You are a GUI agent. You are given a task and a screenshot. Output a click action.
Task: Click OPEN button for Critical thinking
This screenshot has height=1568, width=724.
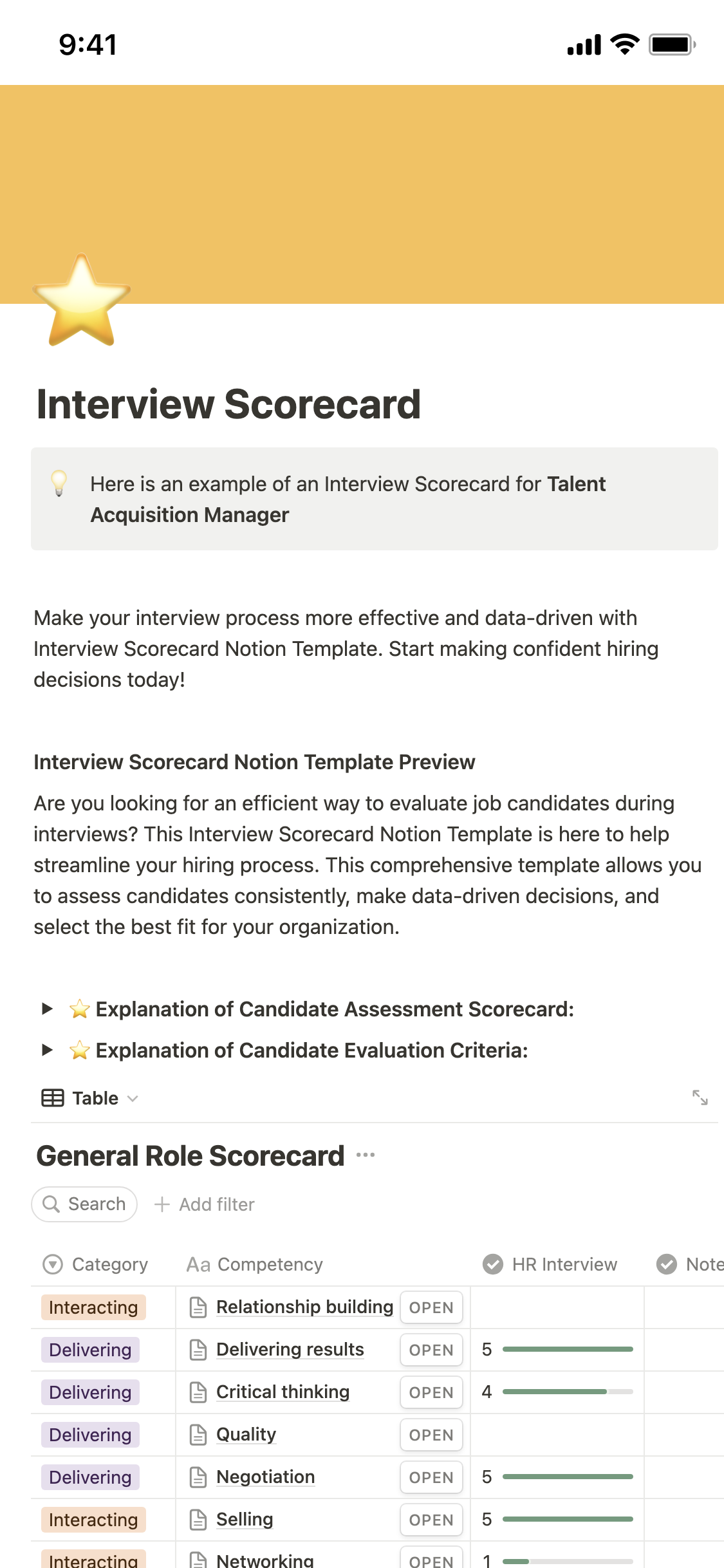pos(431,1392)
